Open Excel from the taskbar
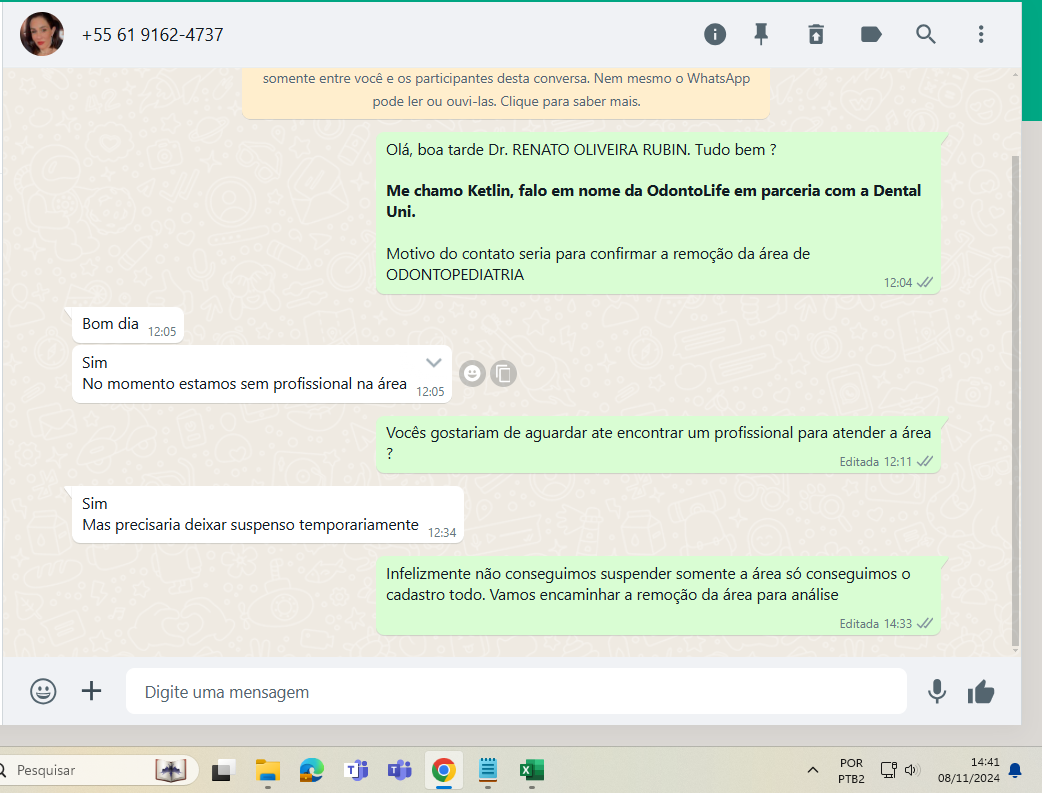 [532, 770]
